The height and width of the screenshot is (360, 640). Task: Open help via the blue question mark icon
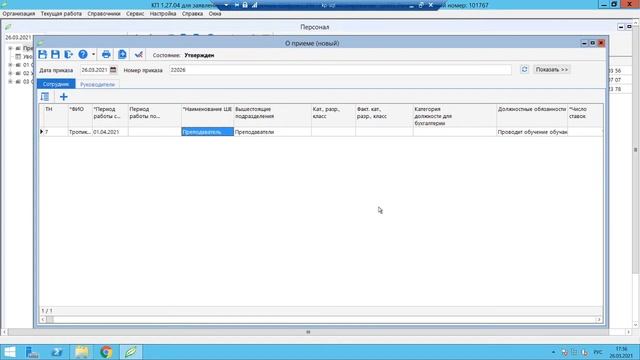pyautogui.click(x=83, y=54)
